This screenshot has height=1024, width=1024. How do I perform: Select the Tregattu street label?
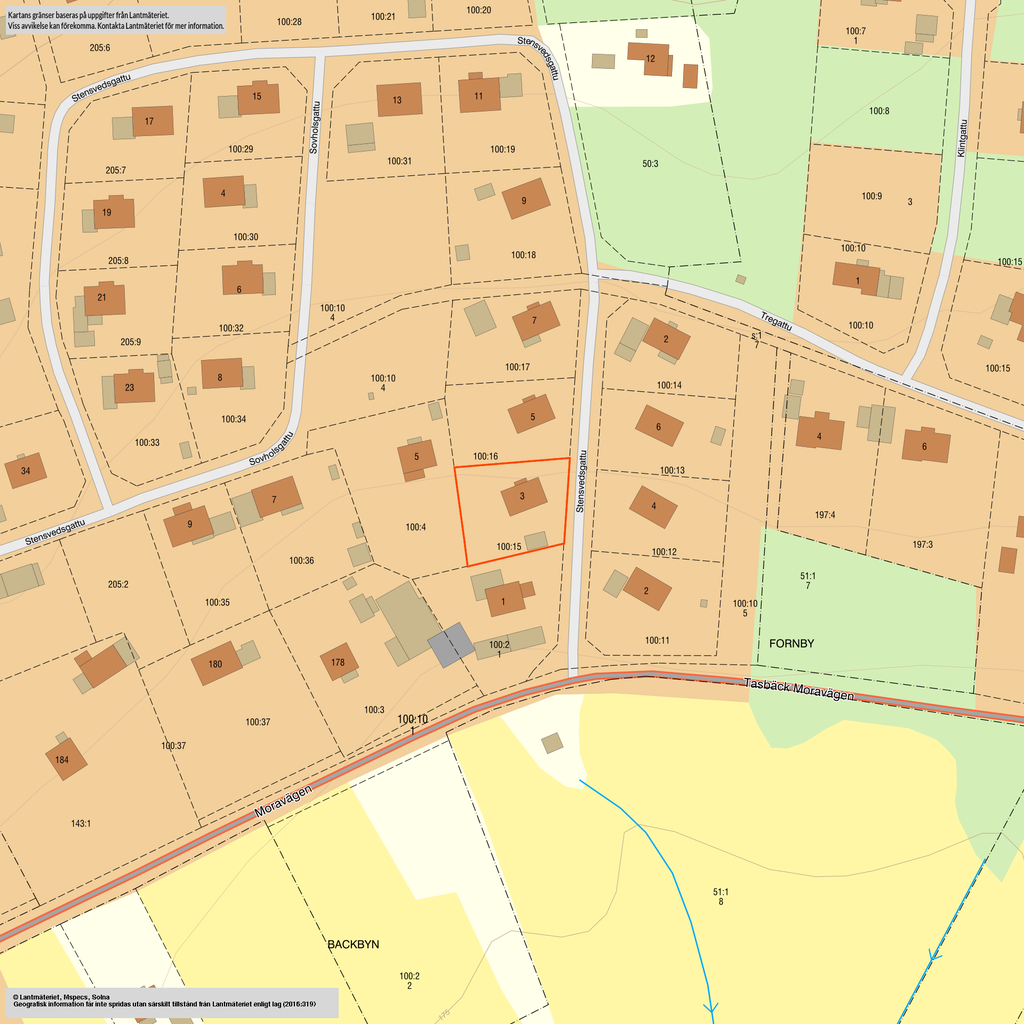click(x=776, y=321)
